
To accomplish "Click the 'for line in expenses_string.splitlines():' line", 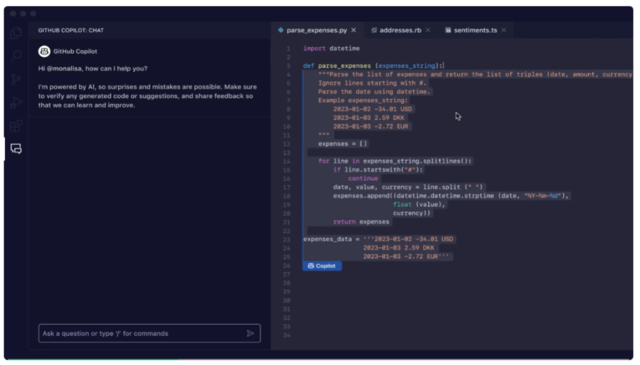I will (x=395, y=161).
